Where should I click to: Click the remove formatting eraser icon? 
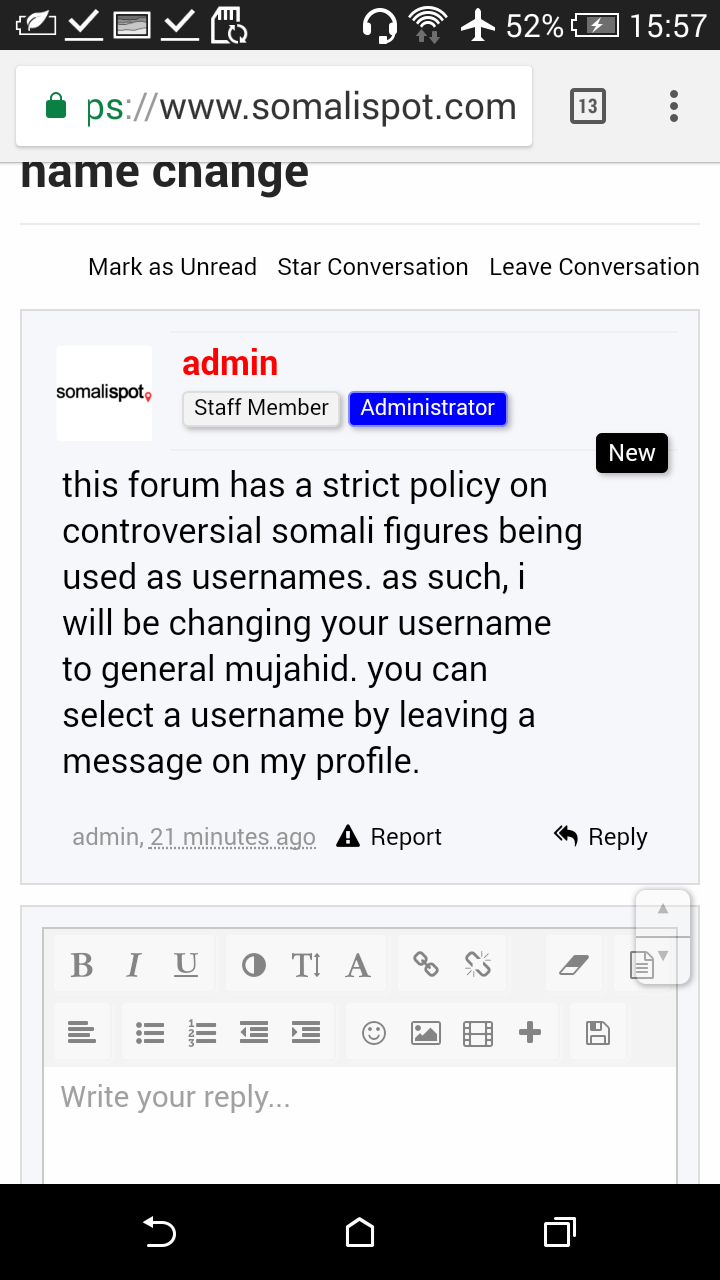point(574,965)
